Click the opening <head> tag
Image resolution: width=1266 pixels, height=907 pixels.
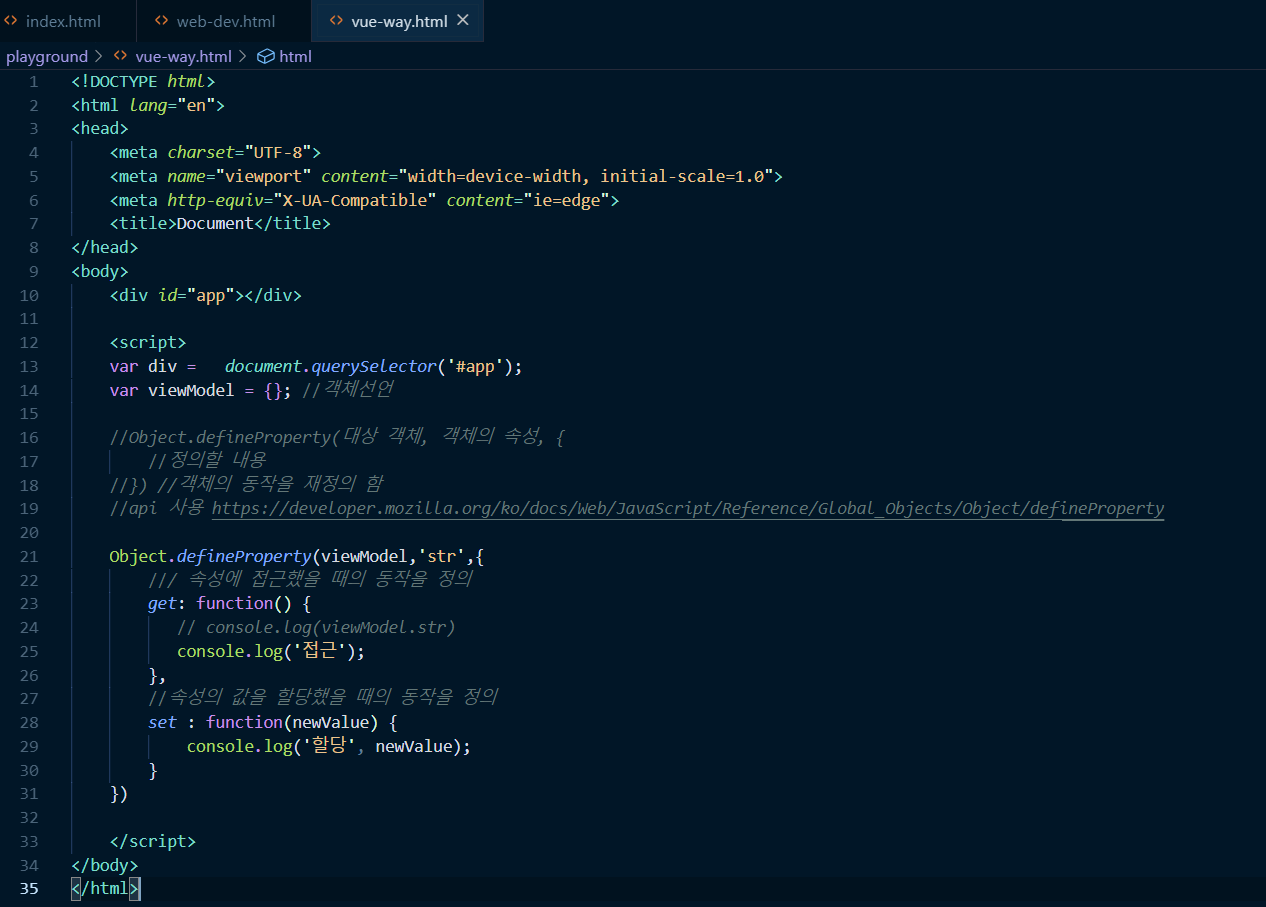pos(100,128)
